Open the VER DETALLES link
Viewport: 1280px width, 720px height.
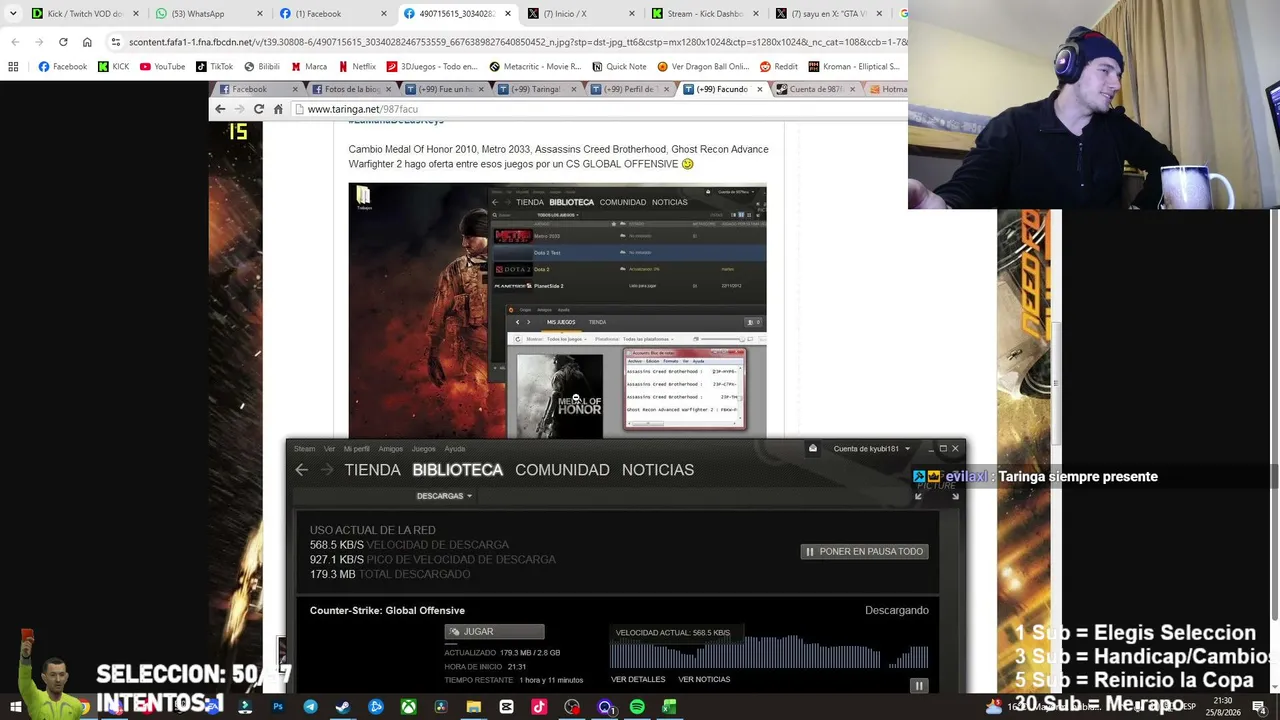(638, 680)
